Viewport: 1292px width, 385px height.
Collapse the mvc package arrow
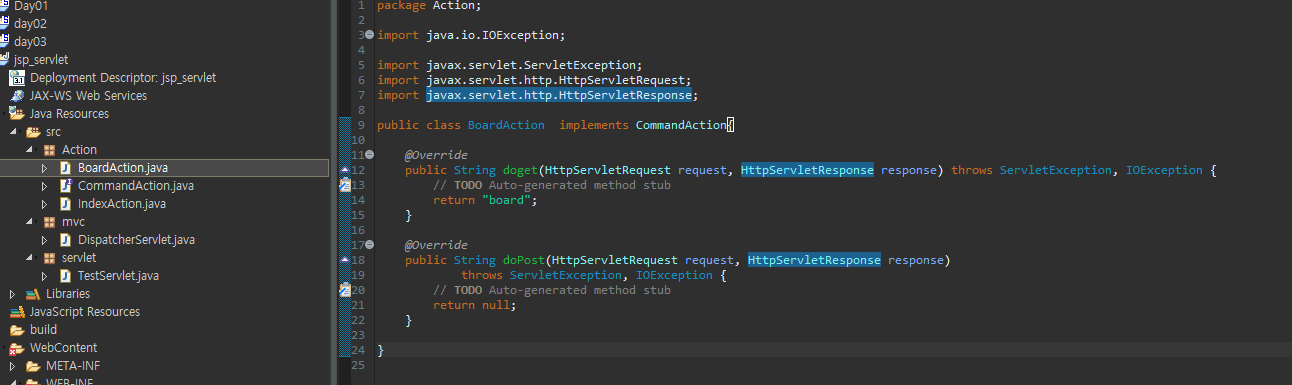pos(29,222)
